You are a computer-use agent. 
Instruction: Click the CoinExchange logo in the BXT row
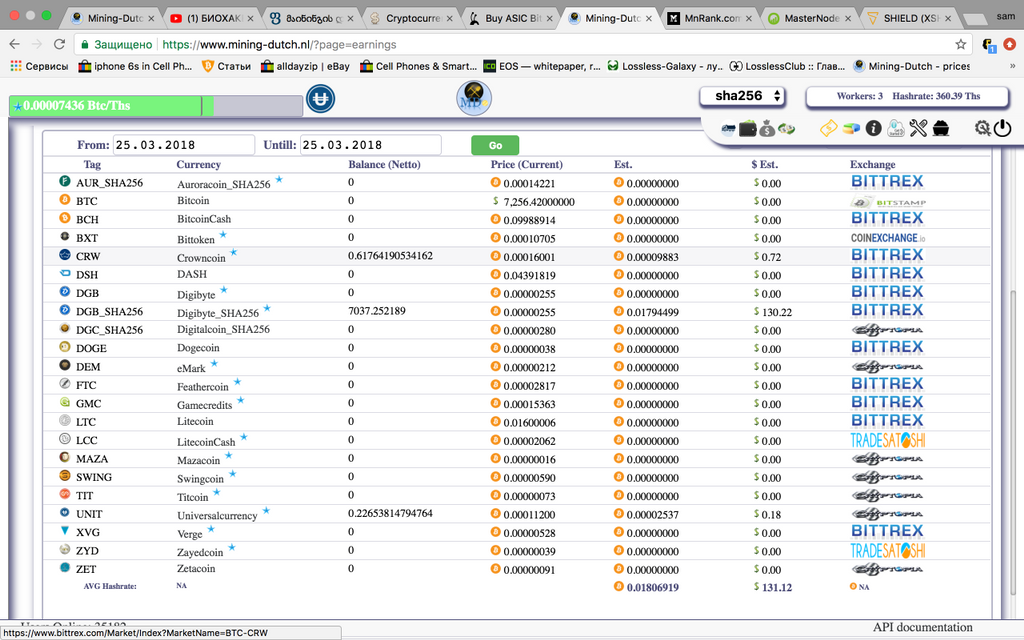(x=888, y=238)
